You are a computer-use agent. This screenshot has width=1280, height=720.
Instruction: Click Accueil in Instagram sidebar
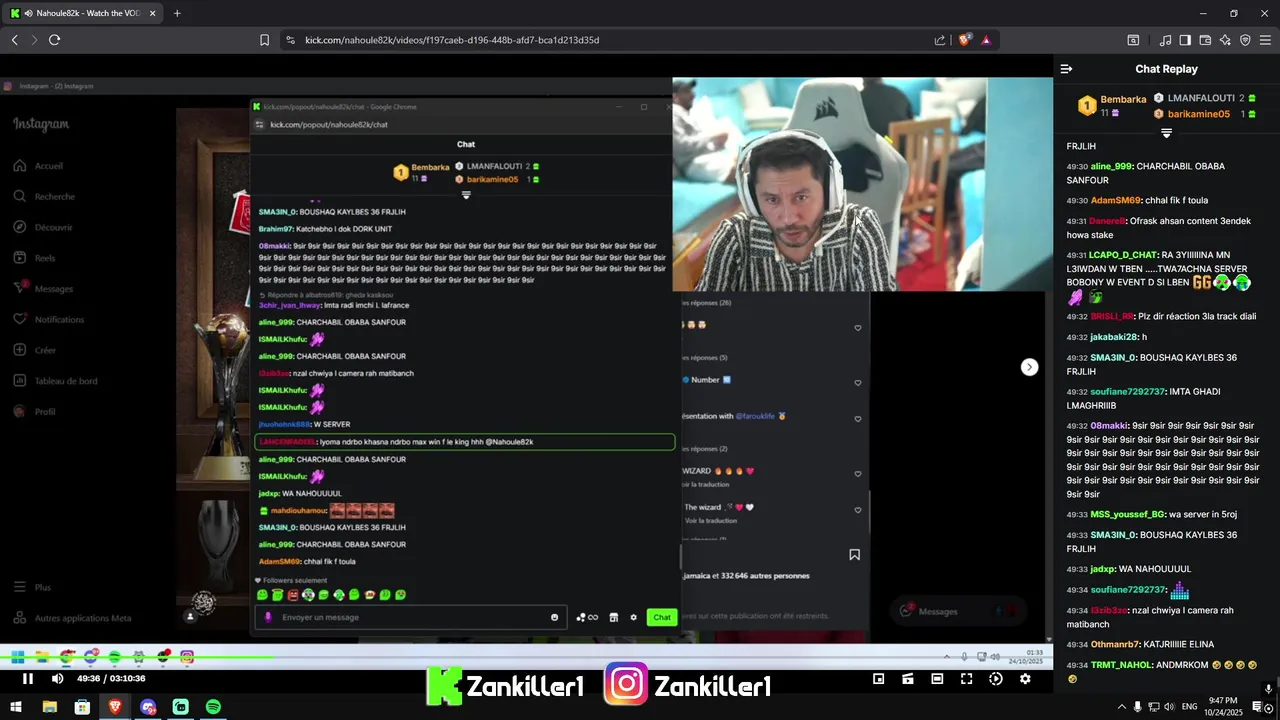49,166
